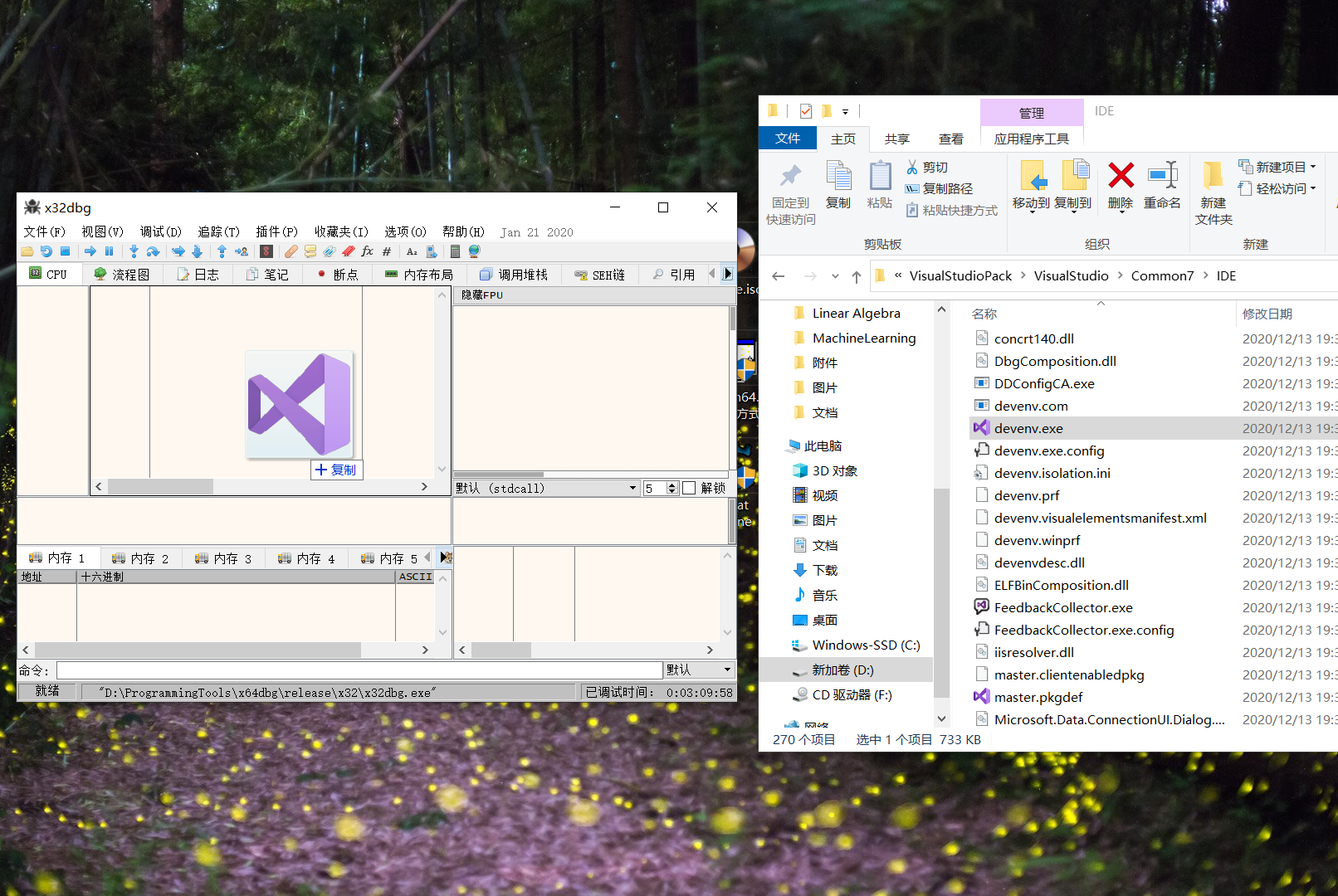
Task: Open Comments with the speech bubble icon
Action: coord(310,251)
